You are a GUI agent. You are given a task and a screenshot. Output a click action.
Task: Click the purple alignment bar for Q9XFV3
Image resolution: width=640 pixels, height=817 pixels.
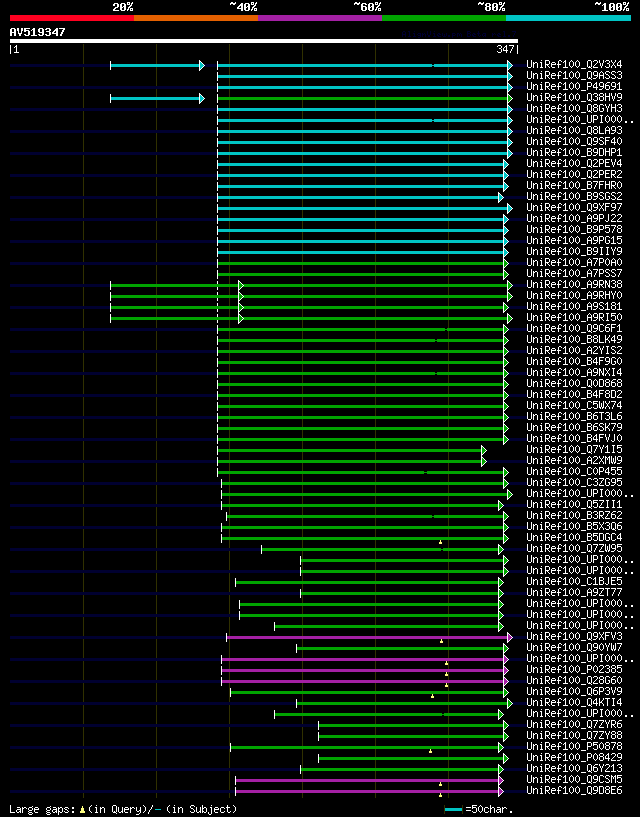pyautogui.click(x=369, y=637)
